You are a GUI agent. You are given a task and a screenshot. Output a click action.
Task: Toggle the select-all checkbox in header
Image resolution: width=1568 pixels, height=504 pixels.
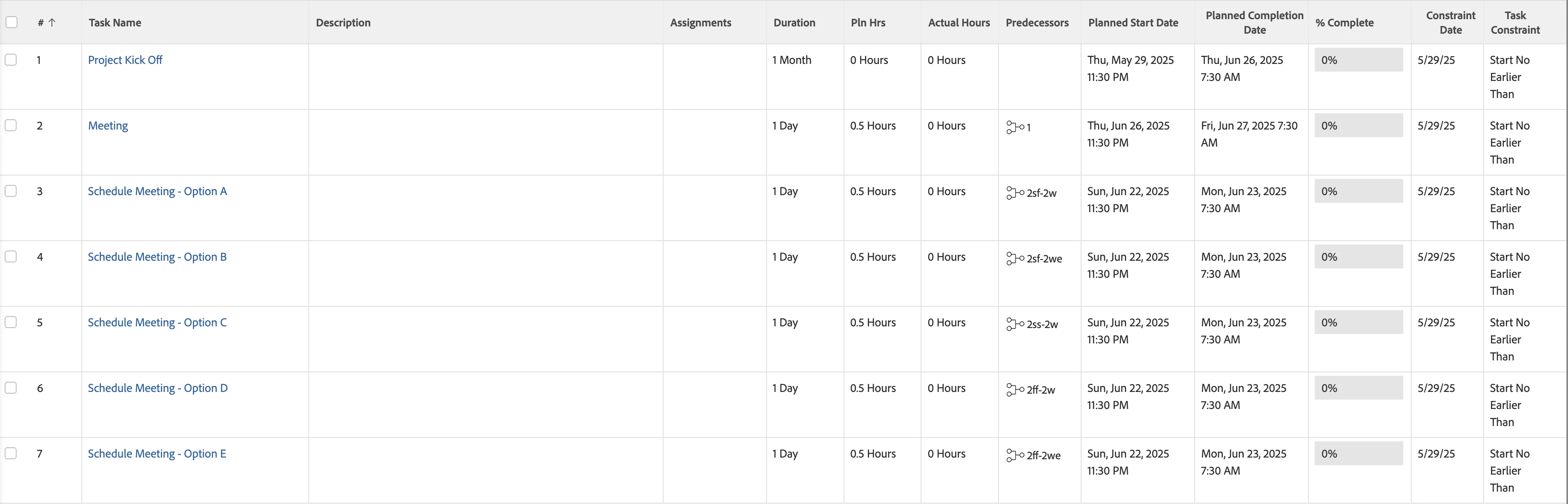tap(11, 23)
